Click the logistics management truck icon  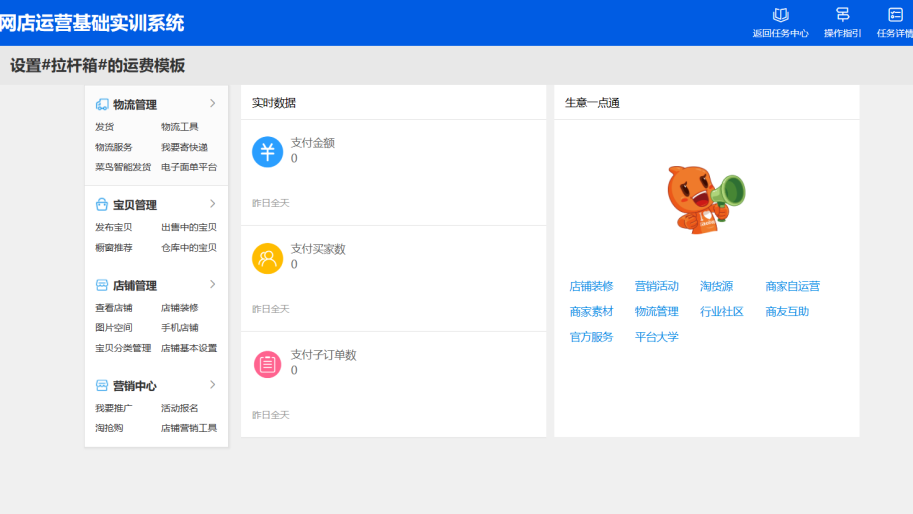[x=102, y=104]
